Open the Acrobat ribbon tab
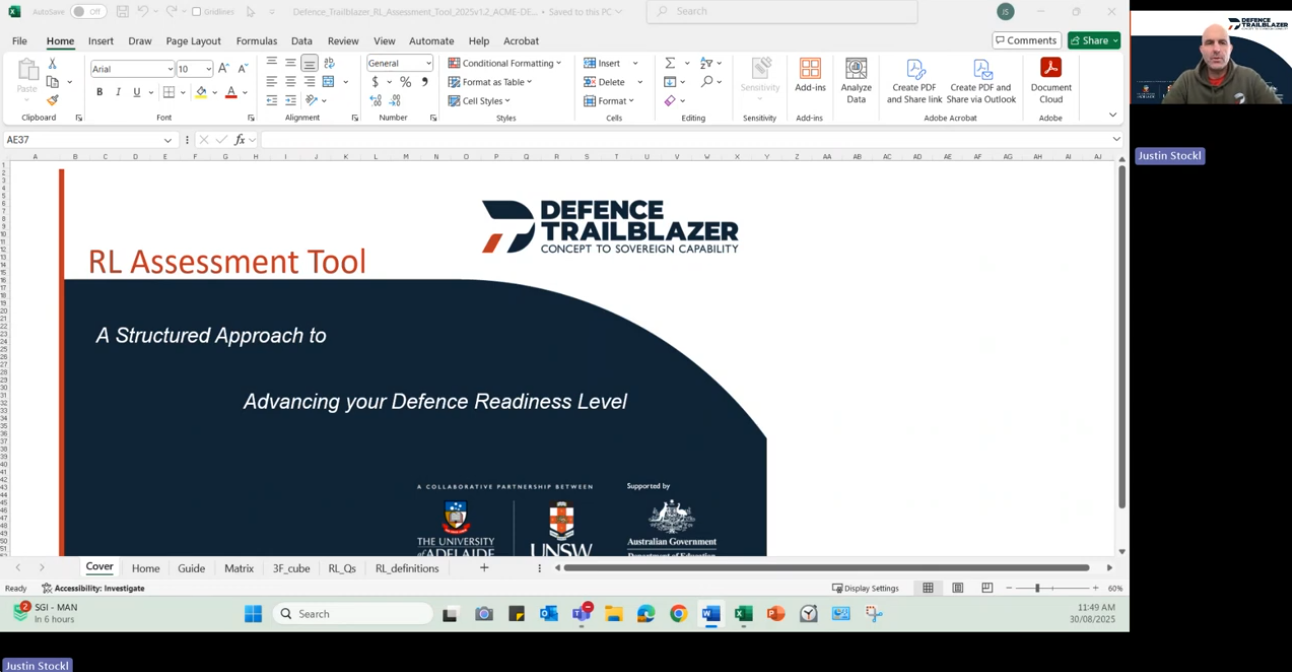 [521, 41]
